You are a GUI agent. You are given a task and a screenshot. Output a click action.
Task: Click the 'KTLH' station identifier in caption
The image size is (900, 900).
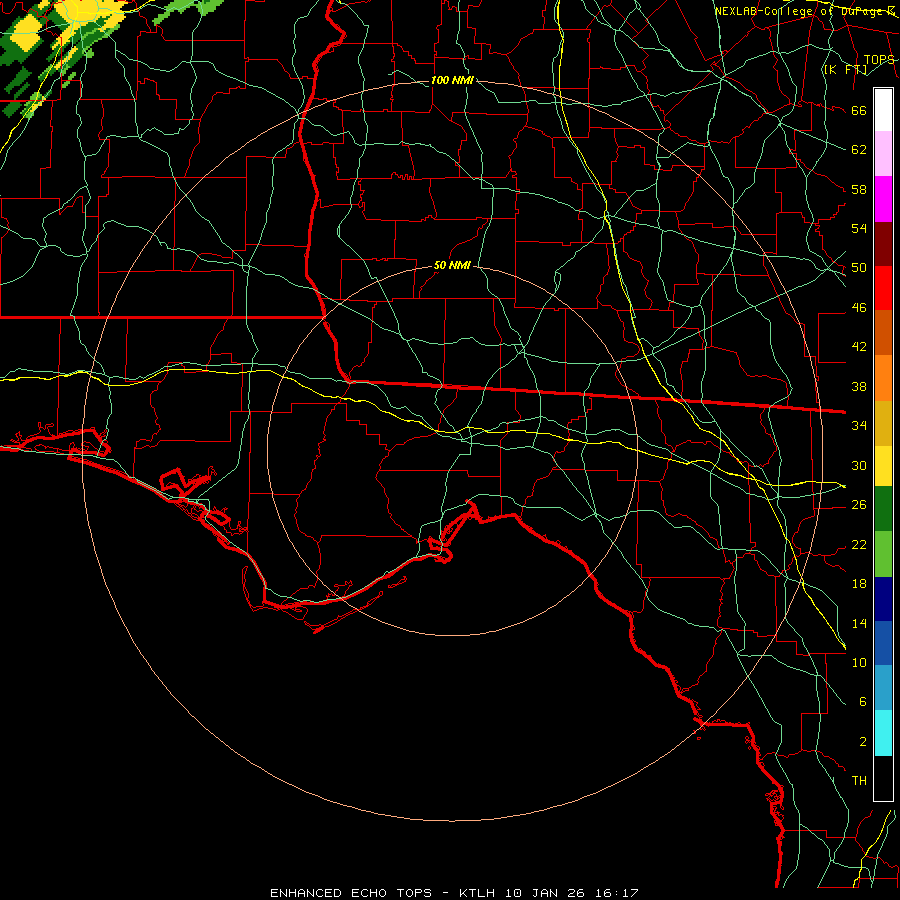tap(477, 893)
